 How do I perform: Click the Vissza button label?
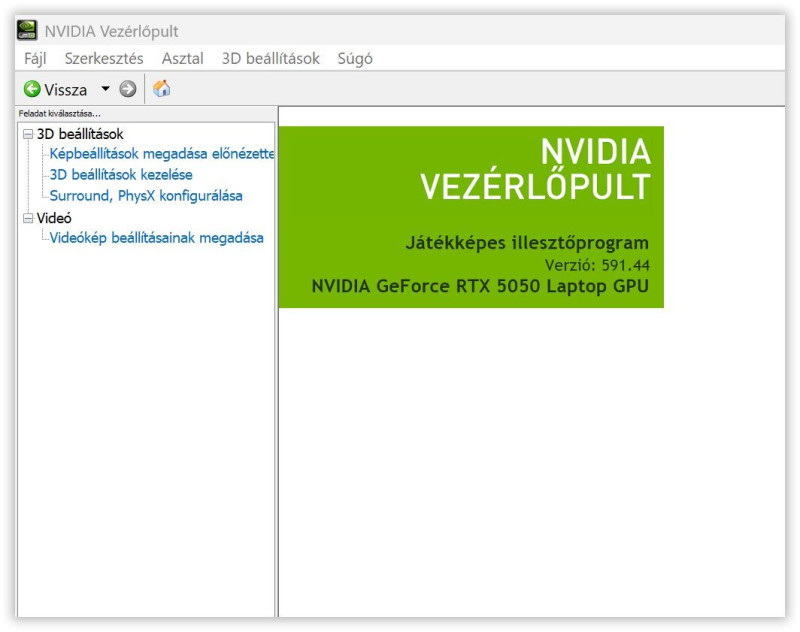click(x=65, y=90)
